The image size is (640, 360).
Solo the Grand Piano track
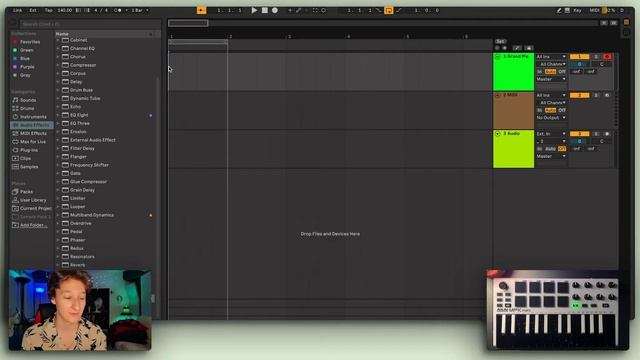(x=596, y=57)
